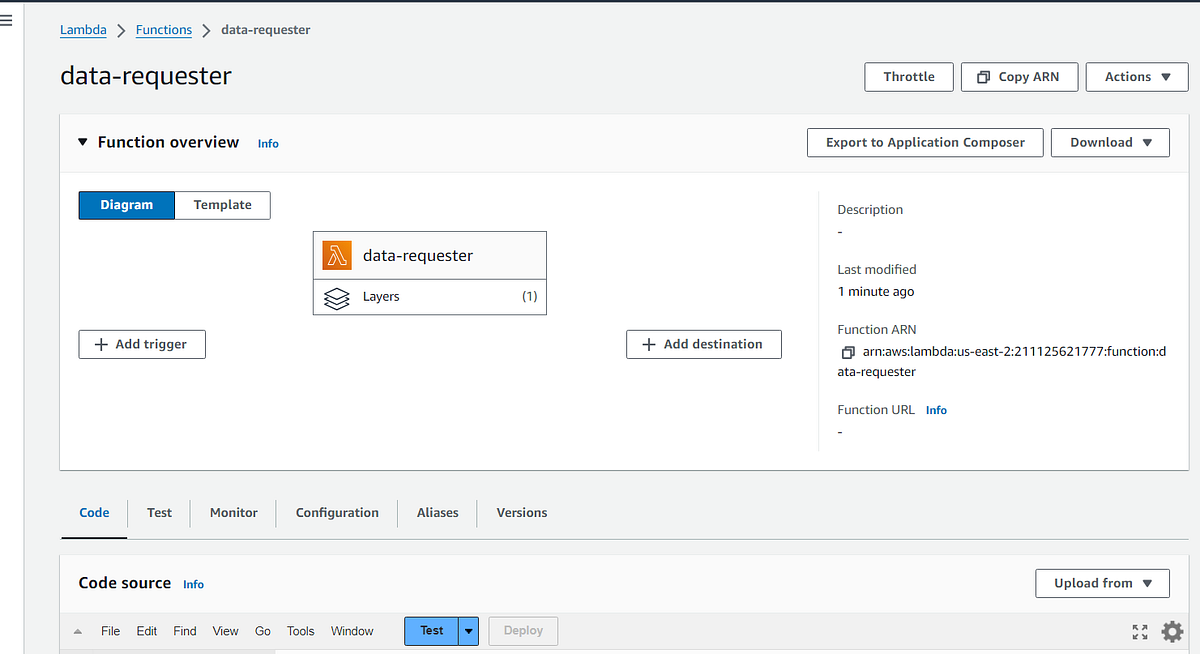The width and height of the screenshot is (1200, 654).
Task: Collapse the editor panel with the chevron icon
Action: tap(78, 631)
